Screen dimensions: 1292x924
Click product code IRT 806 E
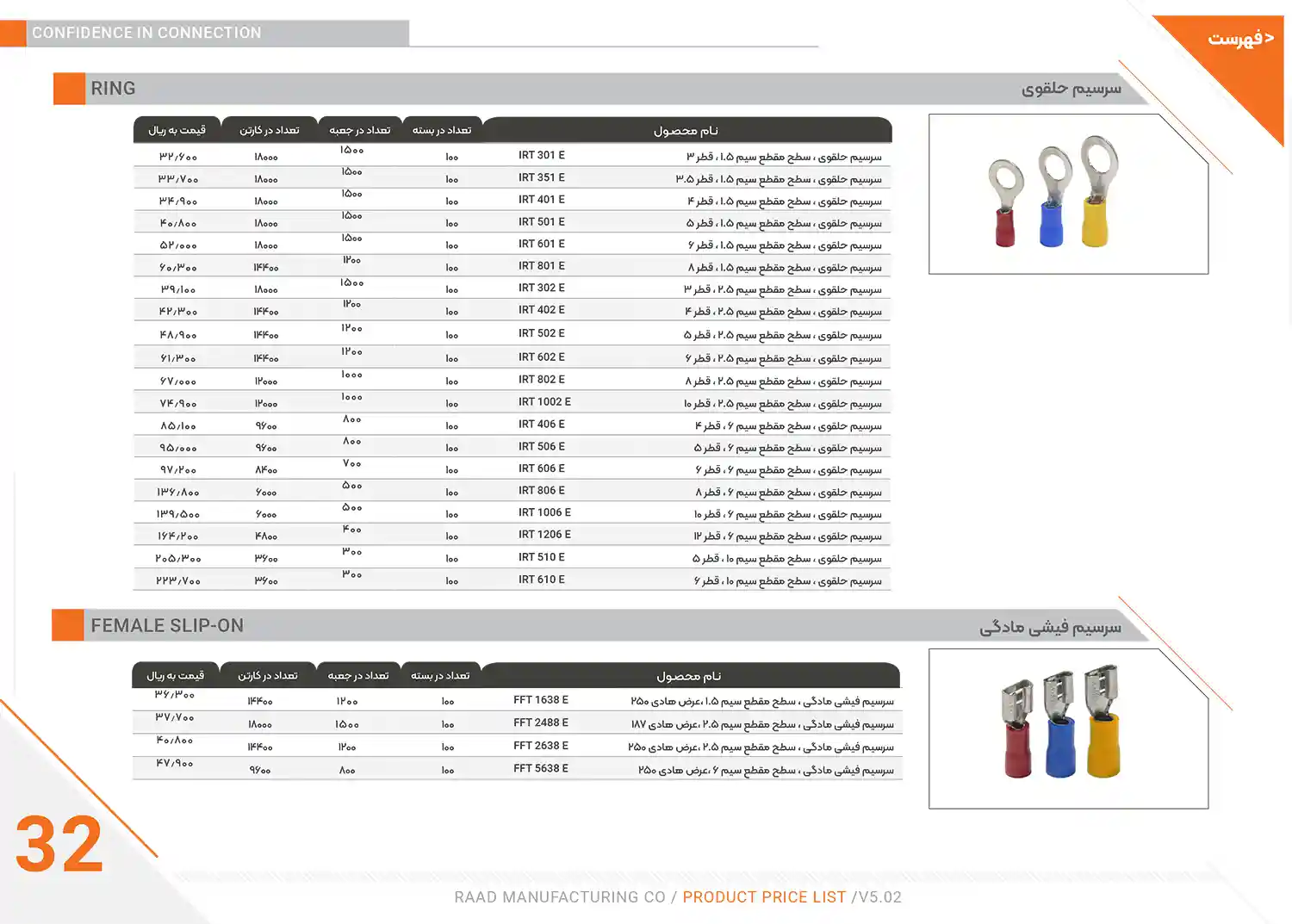coord(542,491)
